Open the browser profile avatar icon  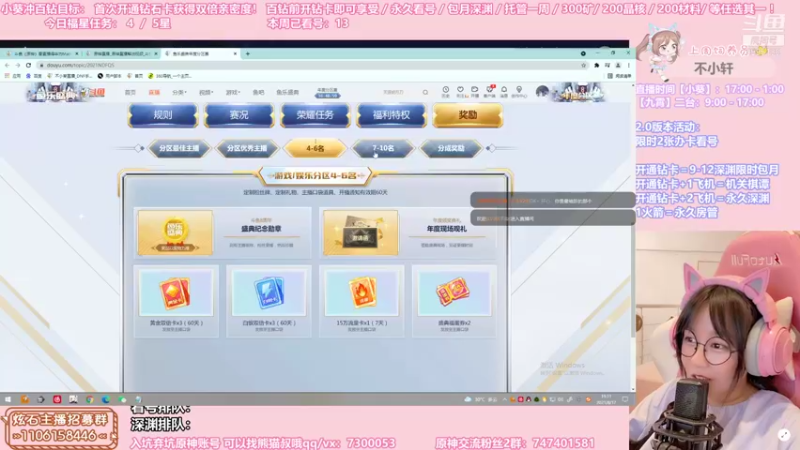(618, 65)
